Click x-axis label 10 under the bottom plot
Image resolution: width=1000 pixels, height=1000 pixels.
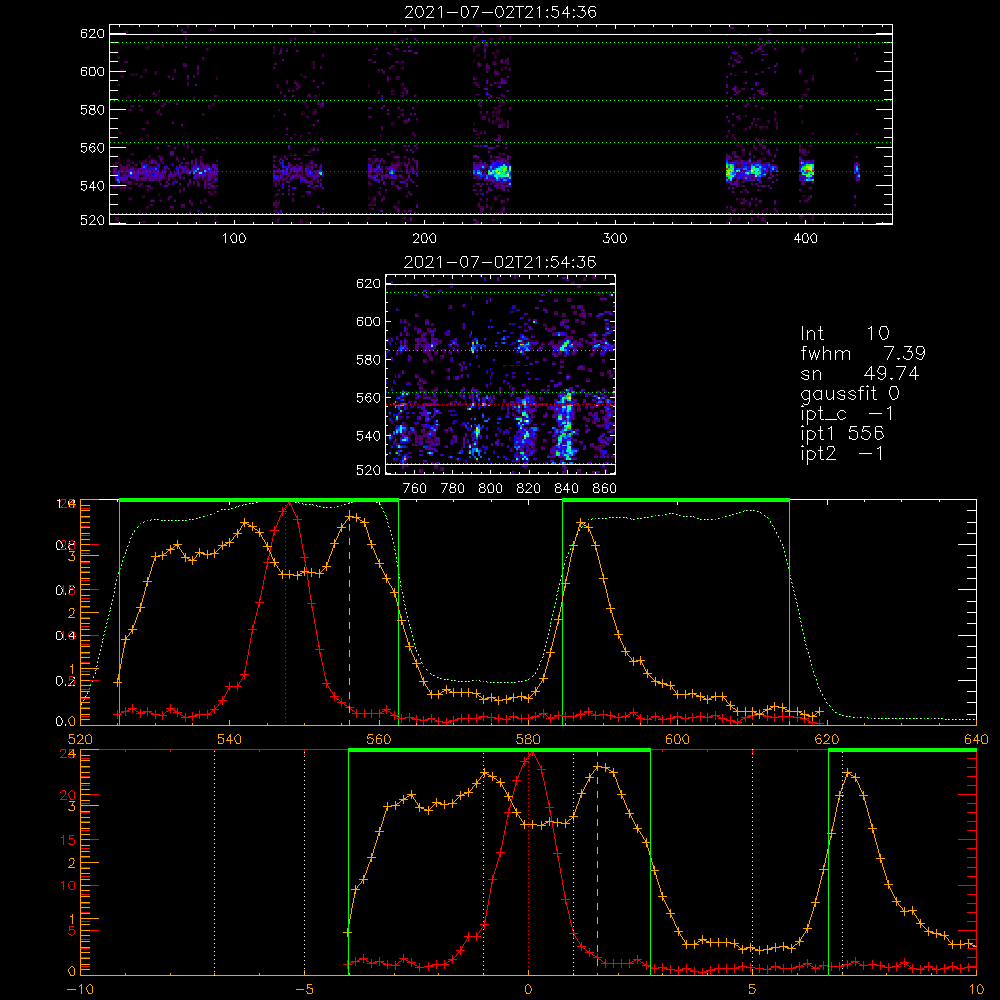[x=976, y=989]
